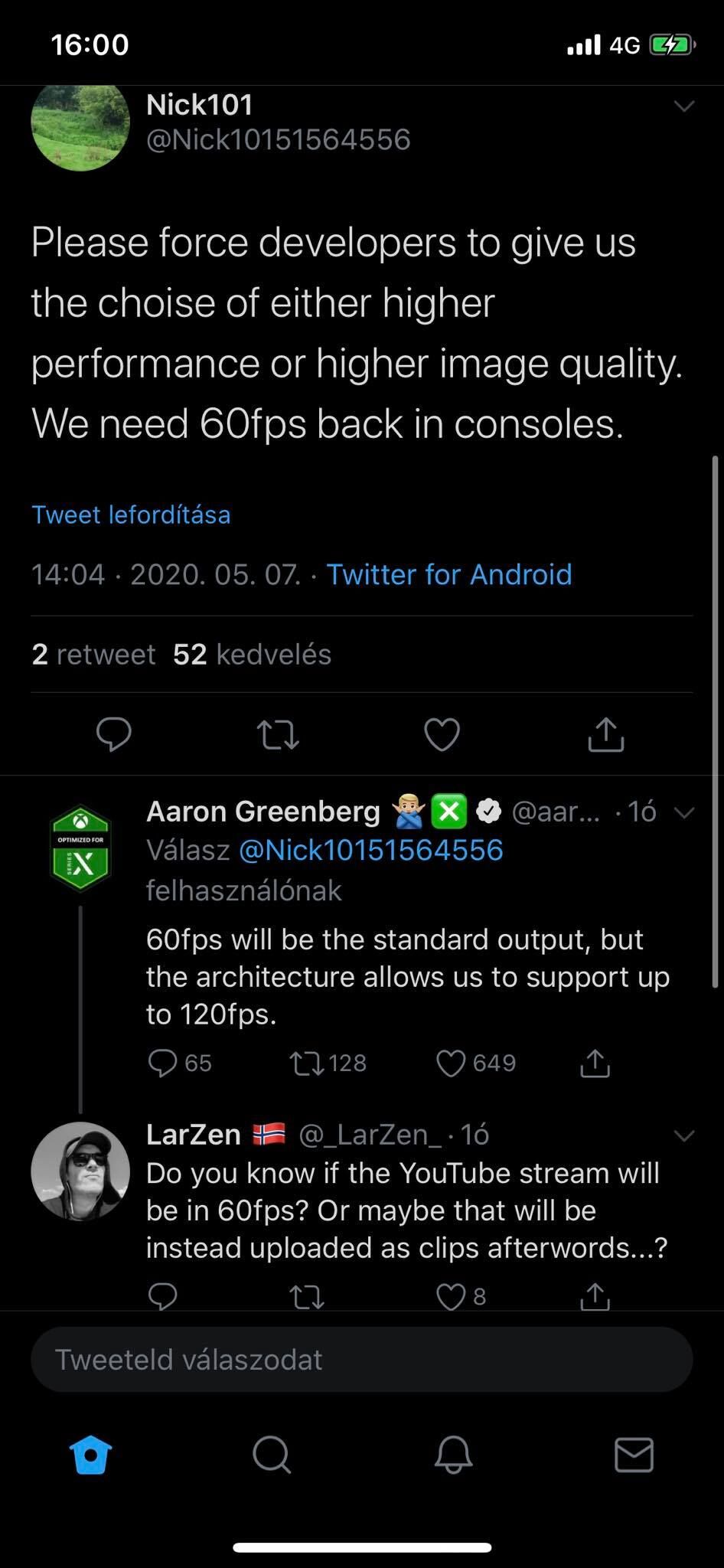Expand menu chevron on Aaron Greenberg's reply
This screenshot has width=724, height=1568.
(x=683, y=812)
